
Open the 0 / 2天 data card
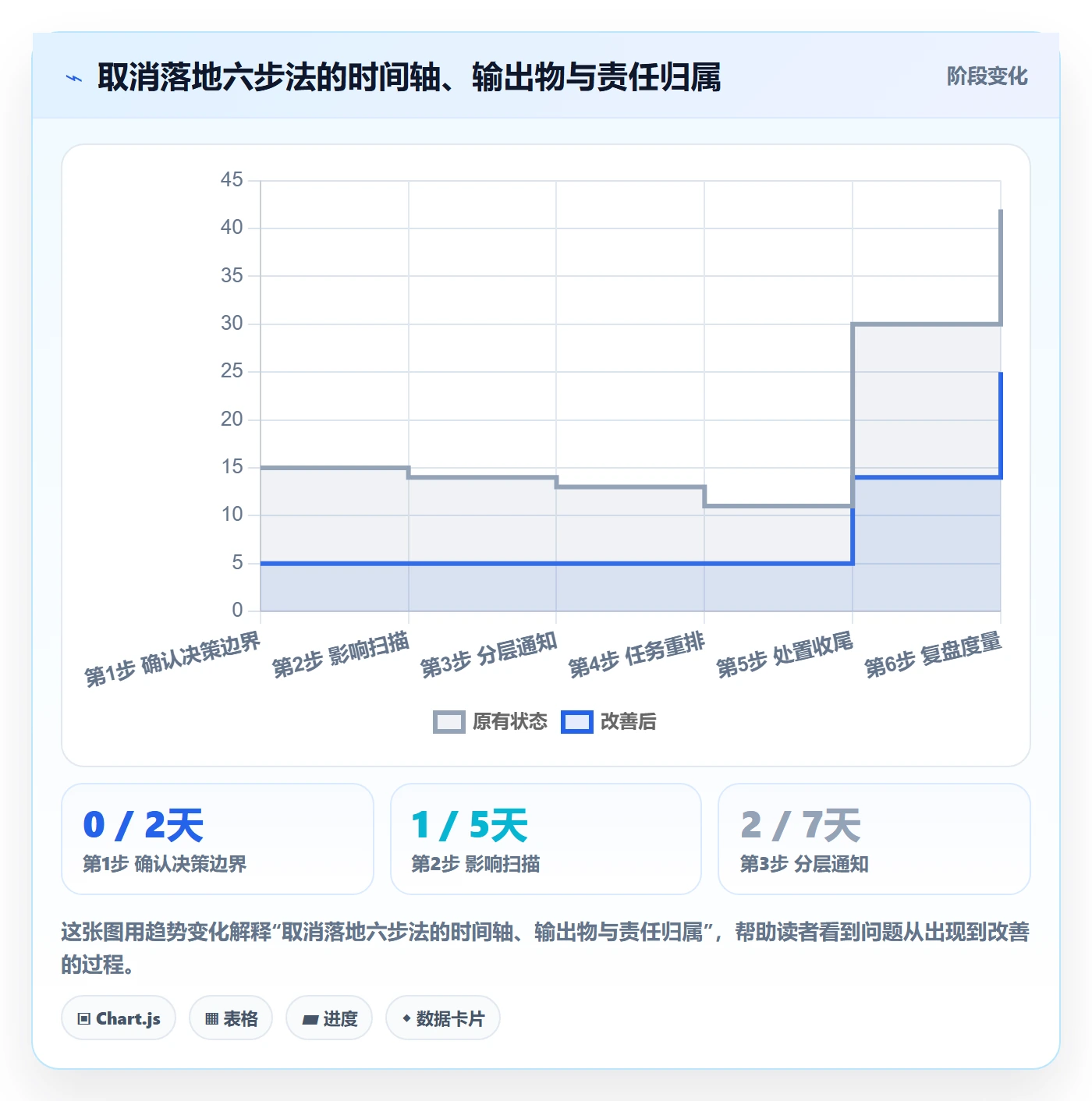(218, 839)
